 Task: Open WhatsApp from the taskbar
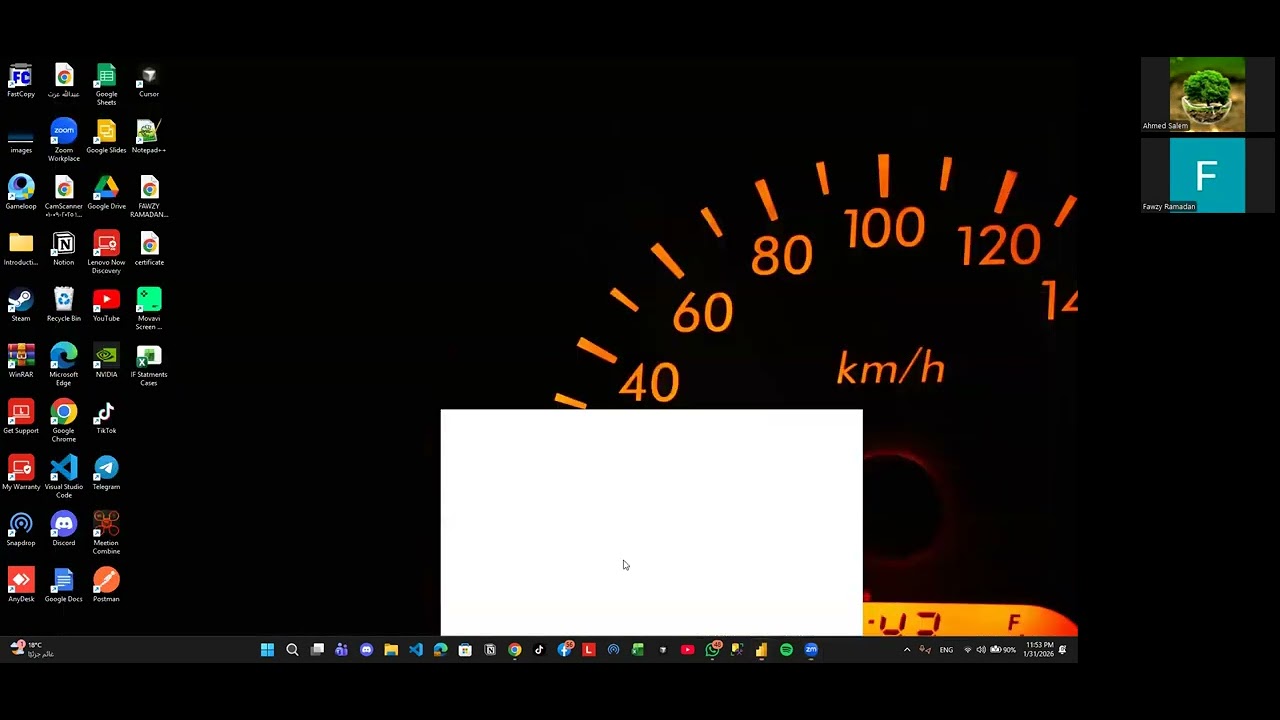tap(712, 650)
